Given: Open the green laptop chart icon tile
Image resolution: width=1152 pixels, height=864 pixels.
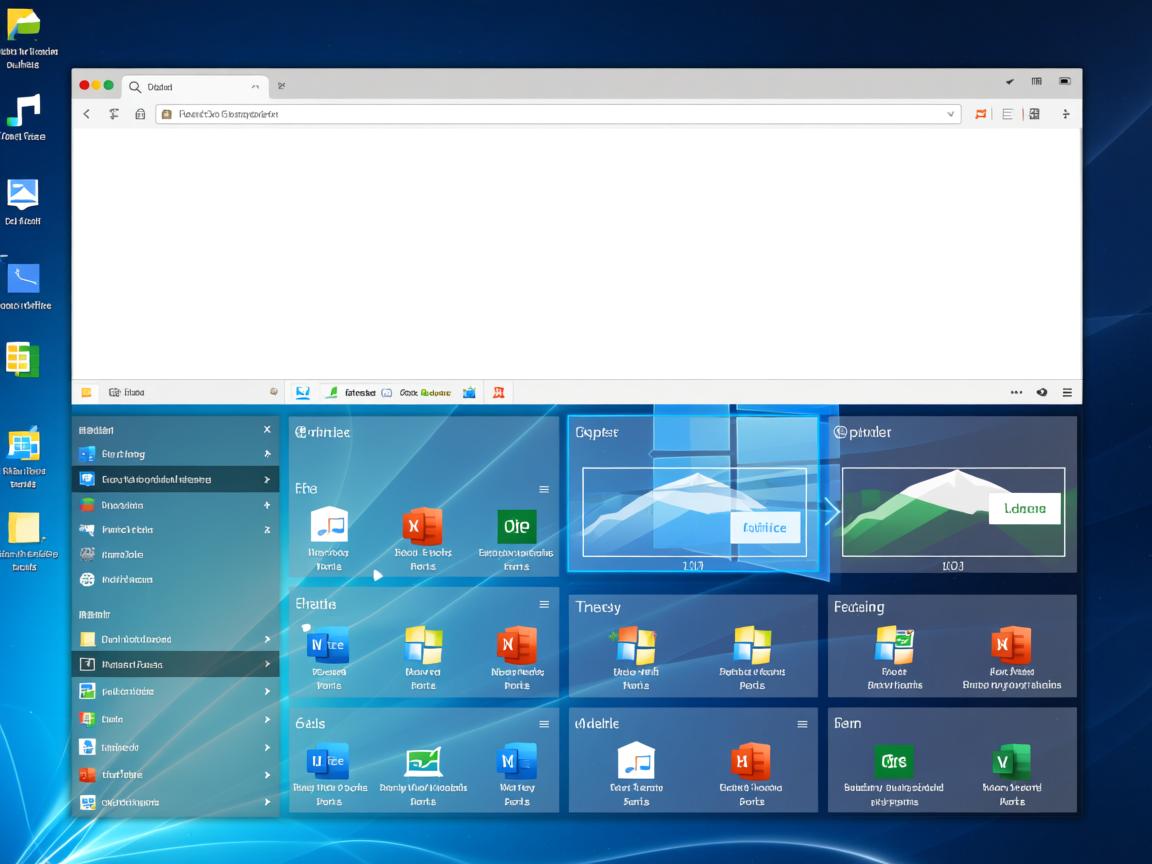Looking at the screenshot, I should point(423,761).
